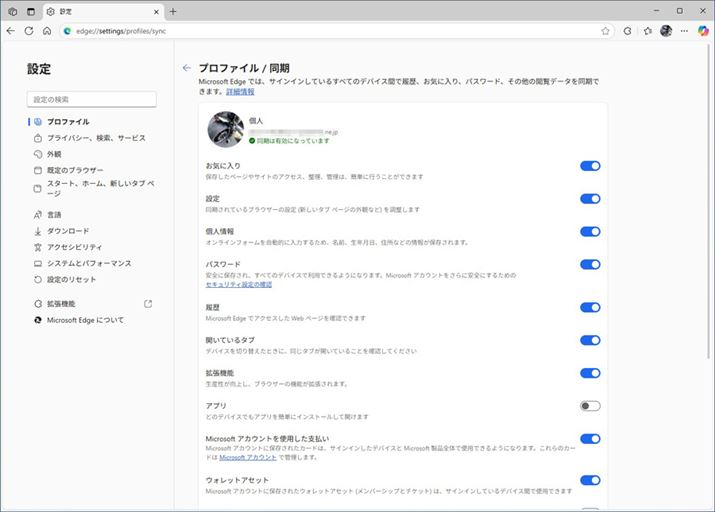Reload the page with the refresh icon
Image resolution: width=715 pixels, height=512 pixels.
[29, 31]
